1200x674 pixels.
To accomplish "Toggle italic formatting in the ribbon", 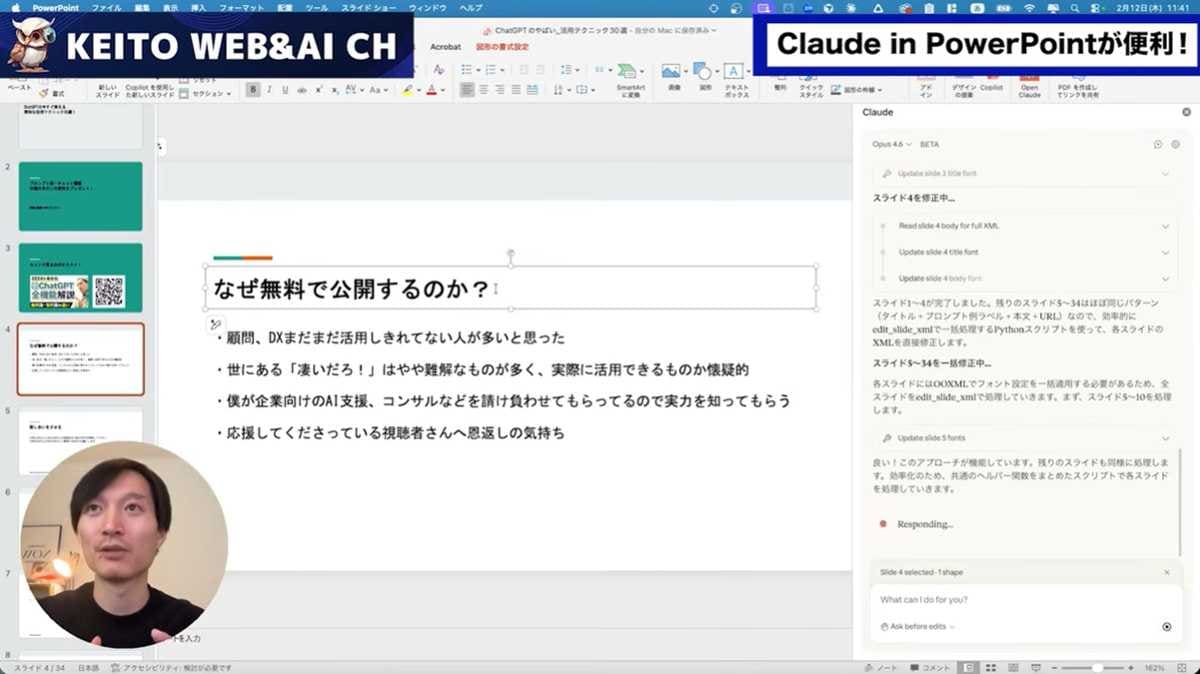I will (269, 89).
